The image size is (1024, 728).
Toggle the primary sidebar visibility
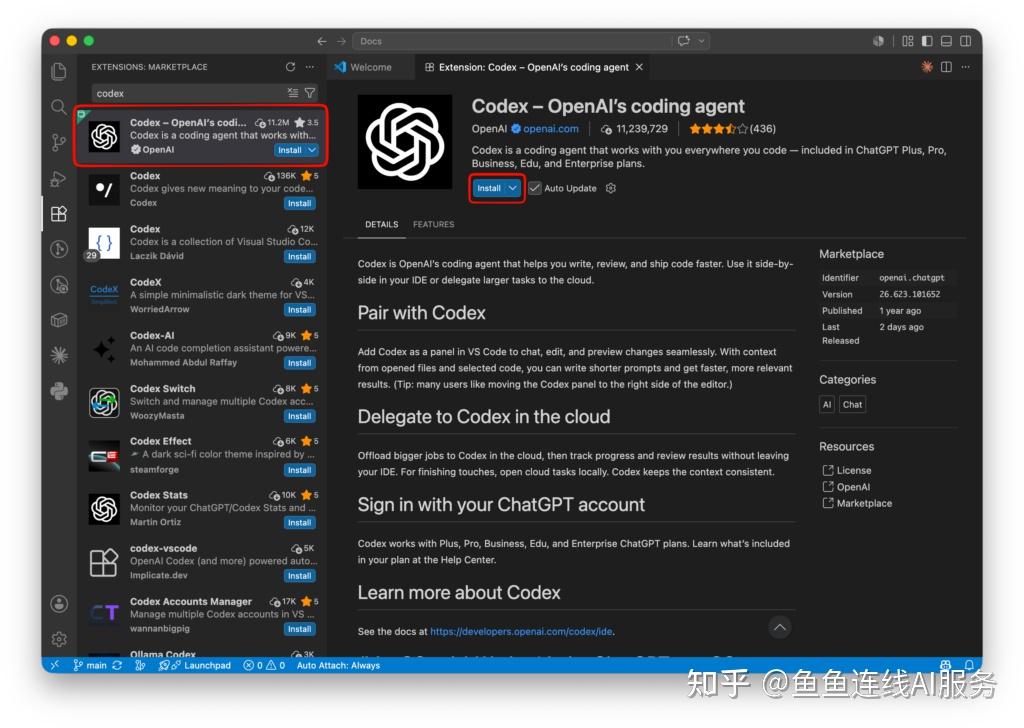pos(927,41)
